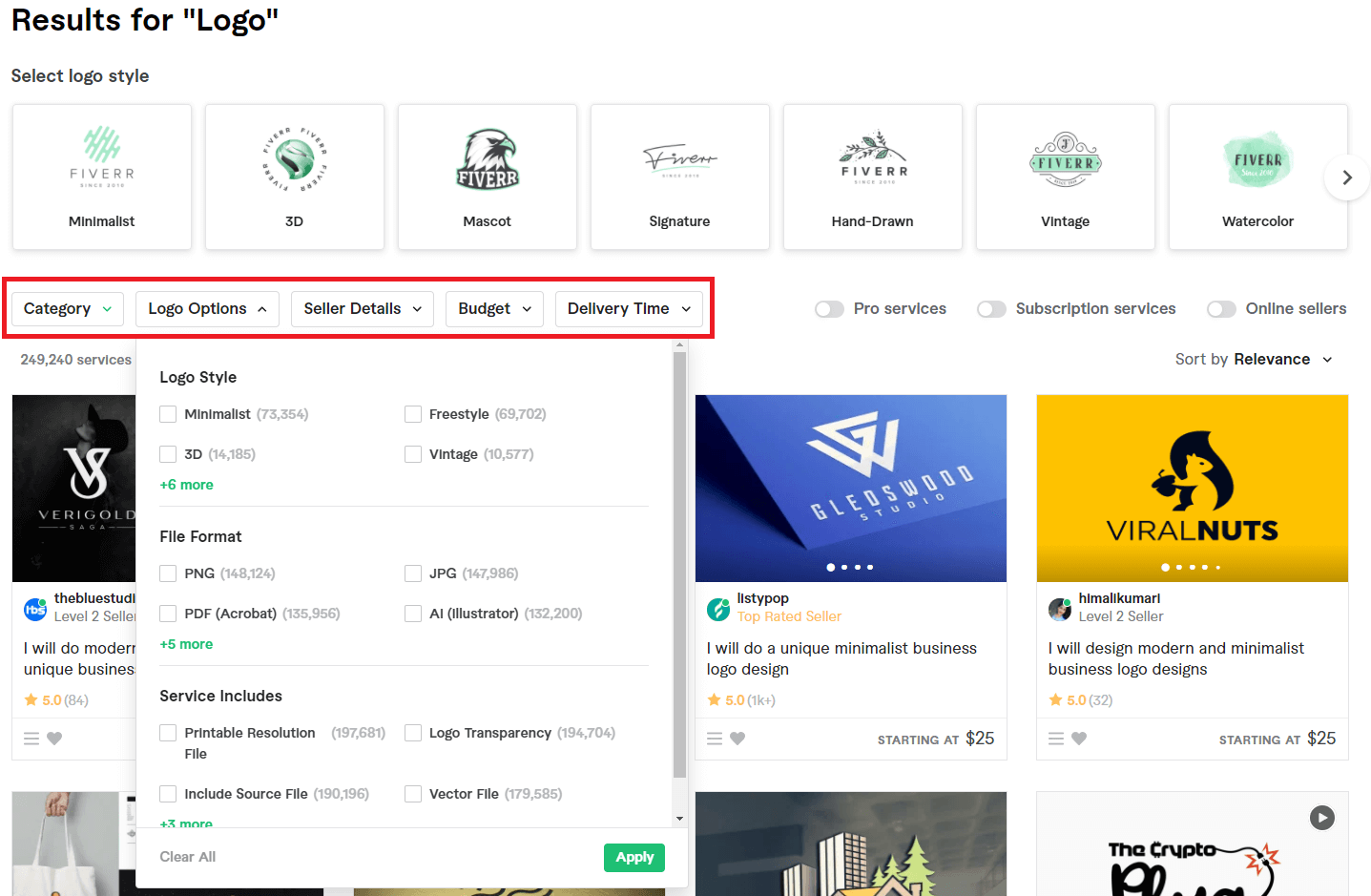Screen dimensions: 1371x896
Task: Click Clear All filters
Action: [188, 857]
